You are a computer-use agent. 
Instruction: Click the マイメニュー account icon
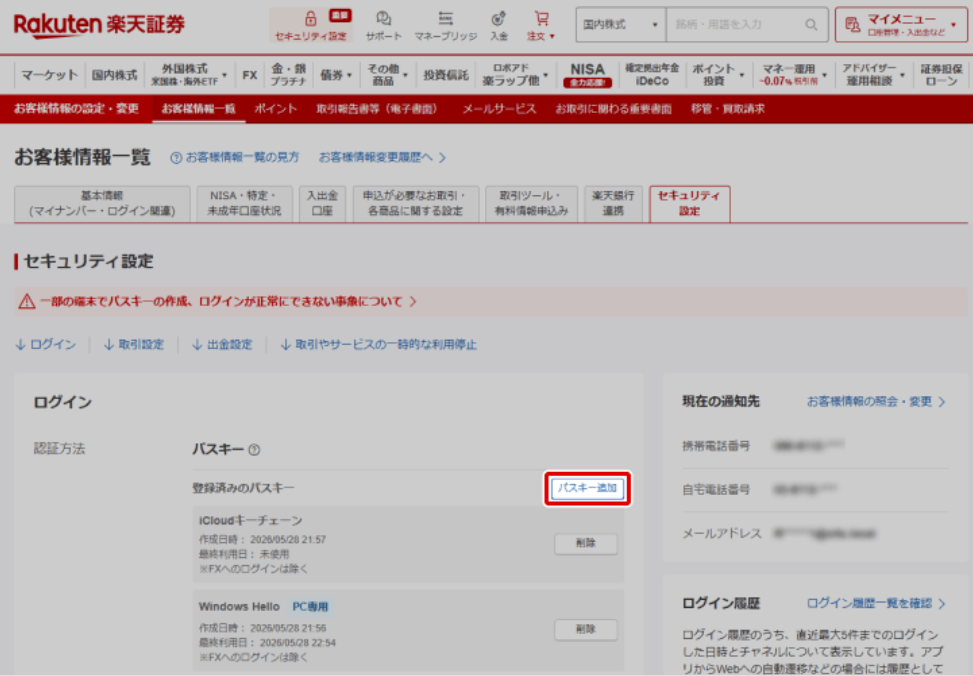(x=853, y=24)
